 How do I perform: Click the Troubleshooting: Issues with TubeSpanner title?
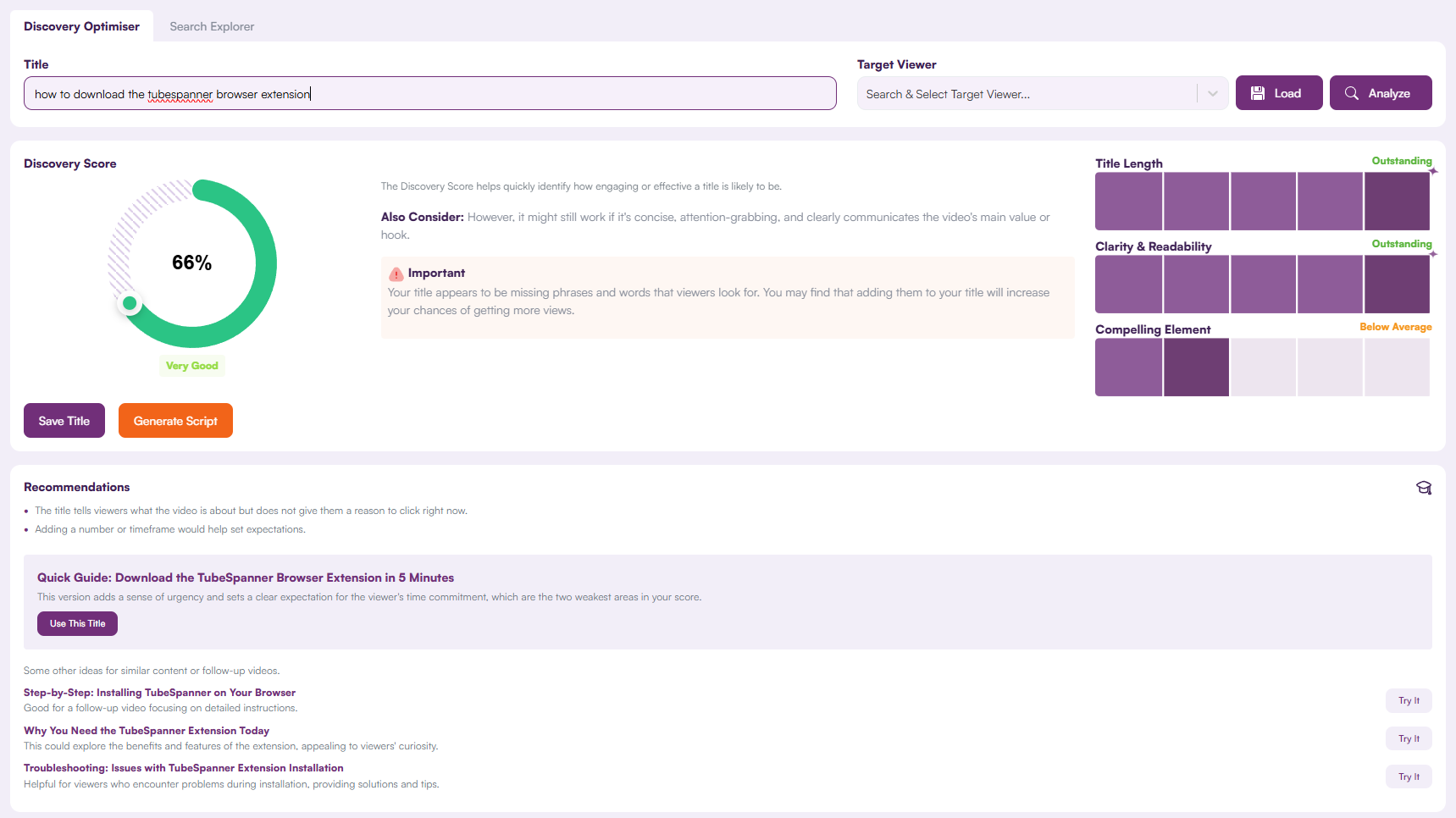click(184, 768)
